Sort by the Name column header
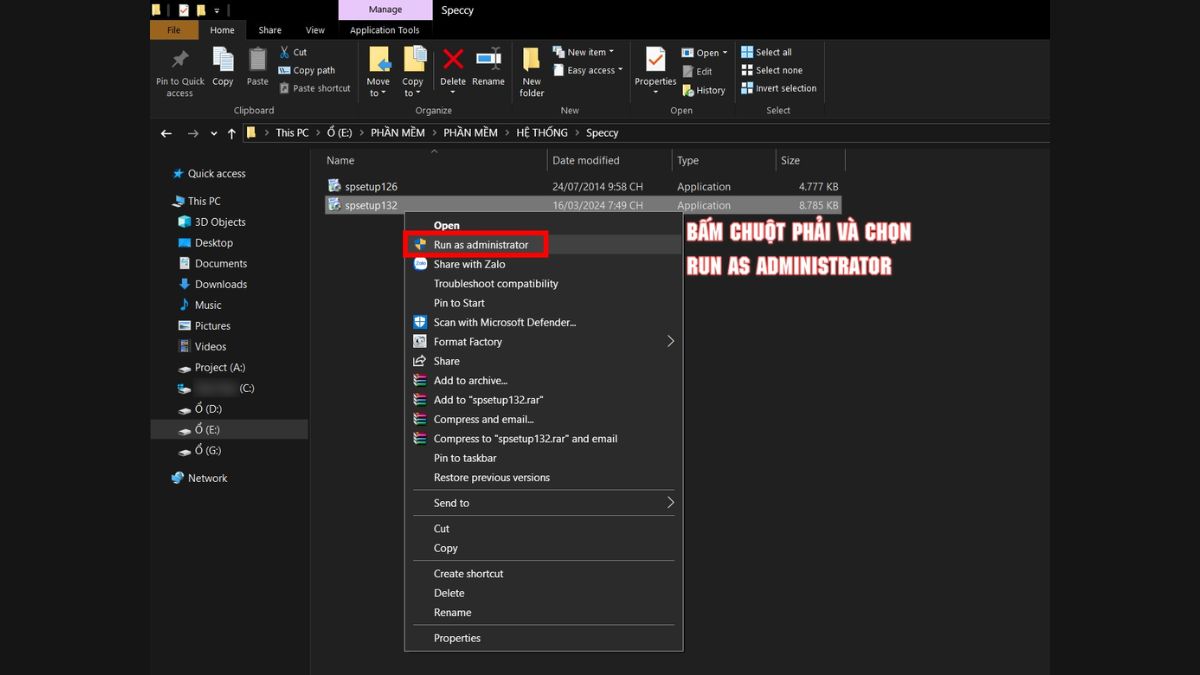 [x=434, y=160]
